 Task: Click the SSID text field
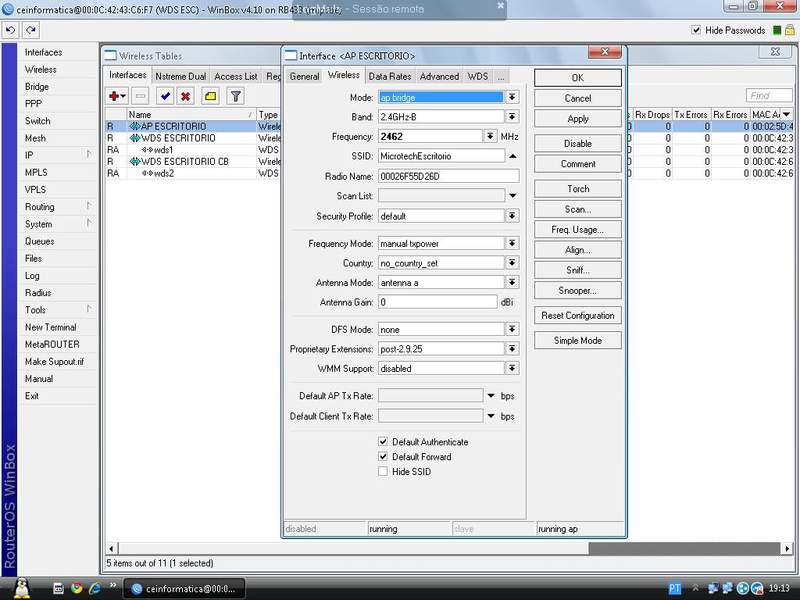pyautogui.click(x=440, y=156)
